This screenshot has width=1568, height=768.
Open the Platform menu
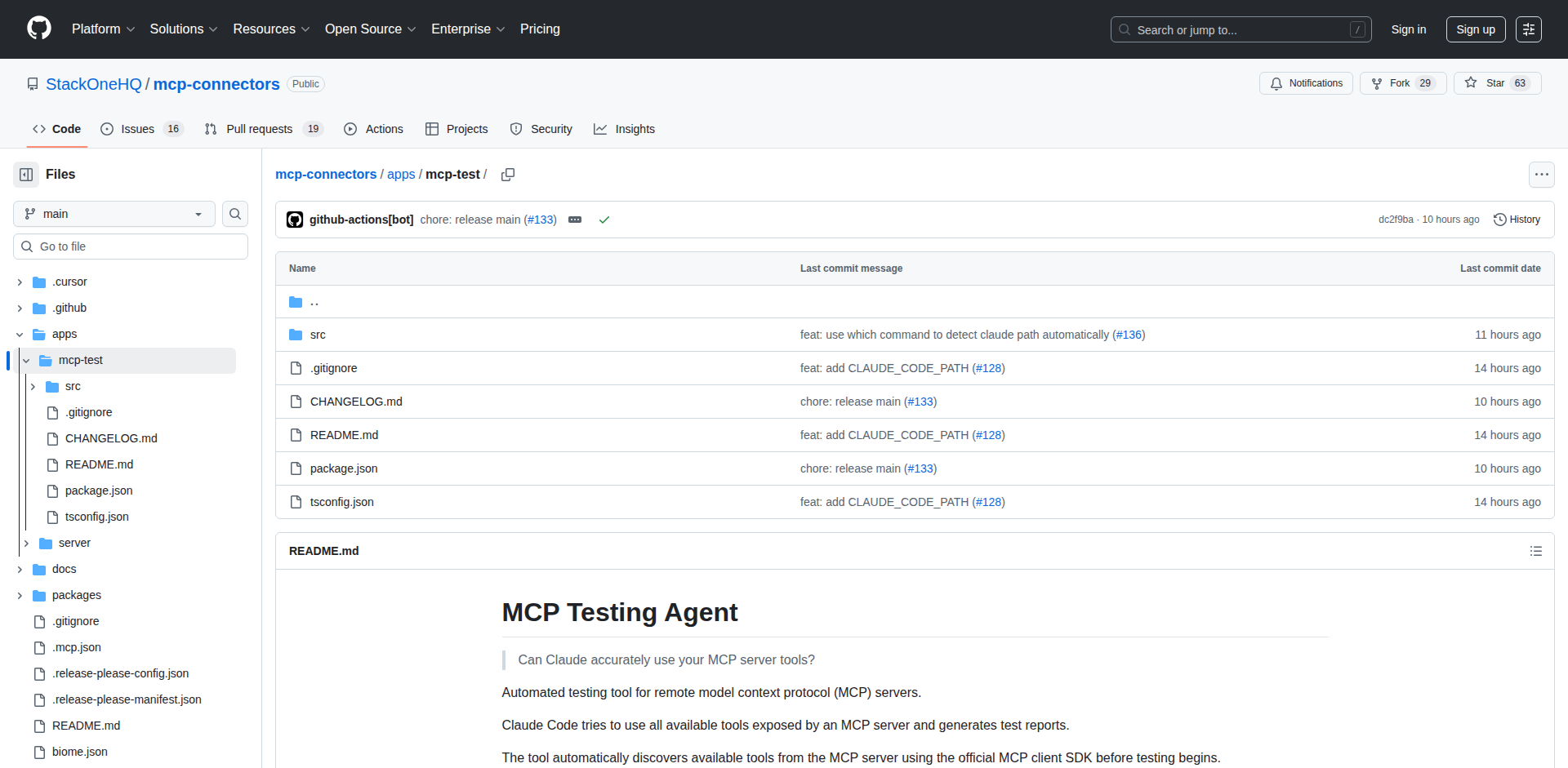tap(103, 29)
